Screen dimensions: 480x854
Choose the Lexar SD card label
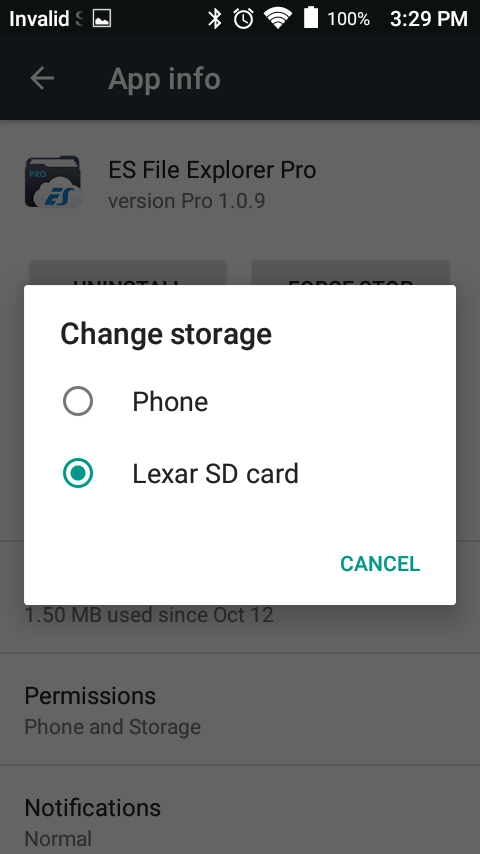point(215,474)
